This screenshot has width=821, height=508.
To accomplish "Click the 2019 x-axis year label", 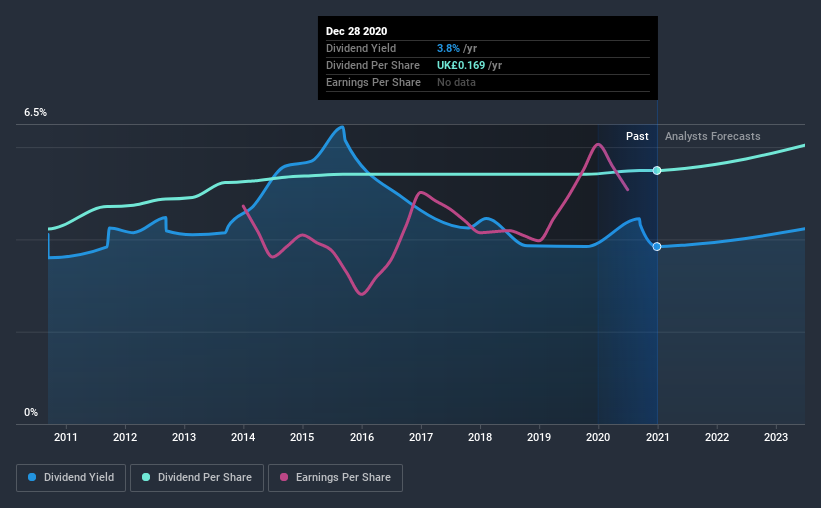I will tap(539, 437).
